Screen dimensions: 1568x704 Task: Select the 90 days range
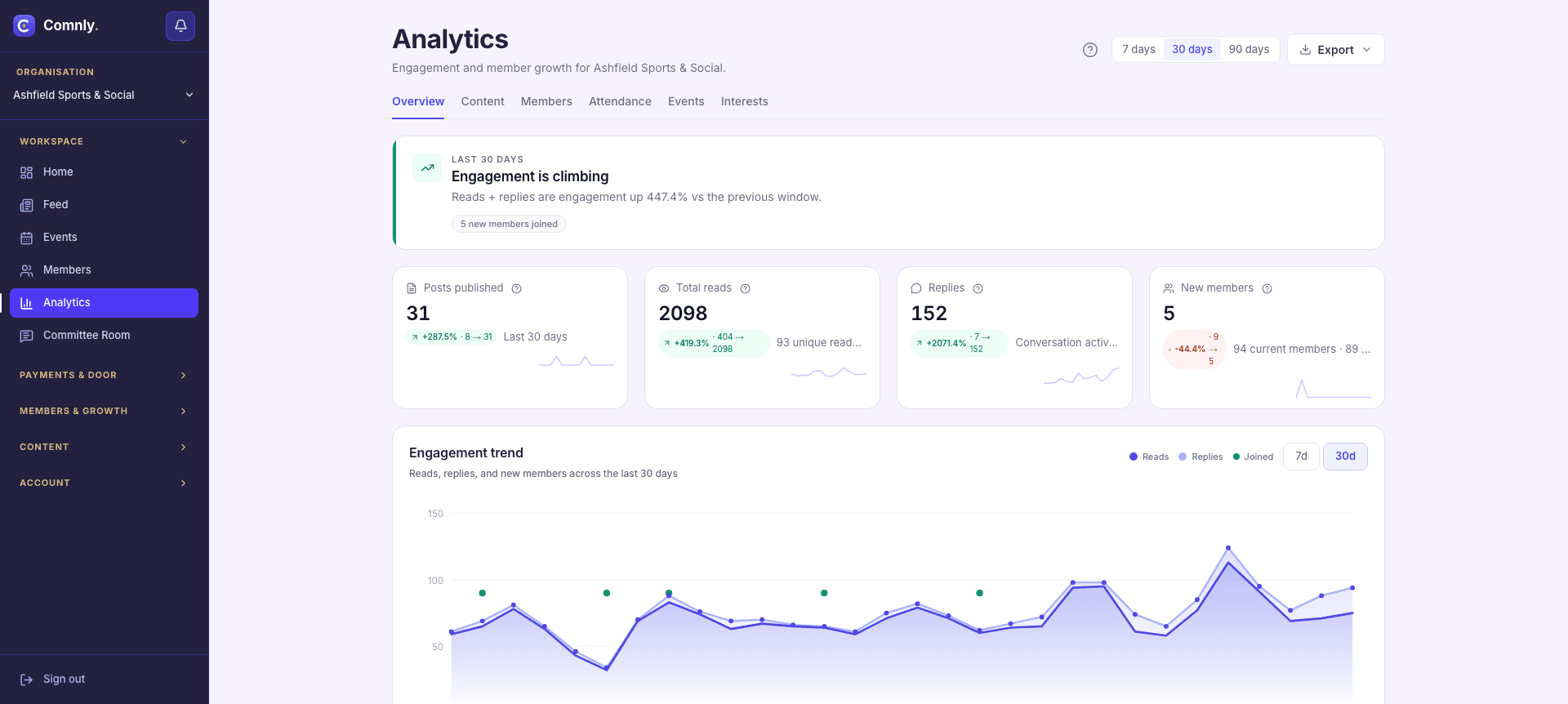pyautogui.click(x=1249, y=49)
